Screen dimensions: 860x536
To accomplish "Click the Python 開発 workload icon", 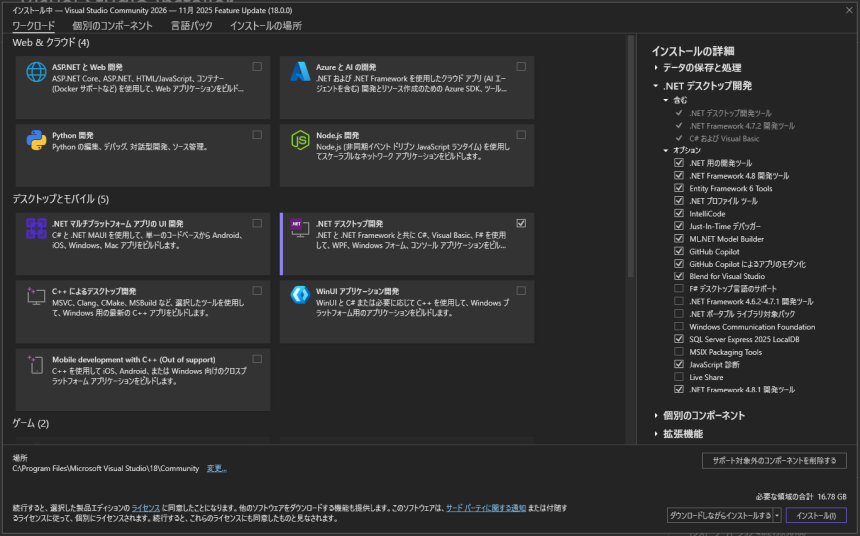I will pyautogui.click(x=37, y=140).
